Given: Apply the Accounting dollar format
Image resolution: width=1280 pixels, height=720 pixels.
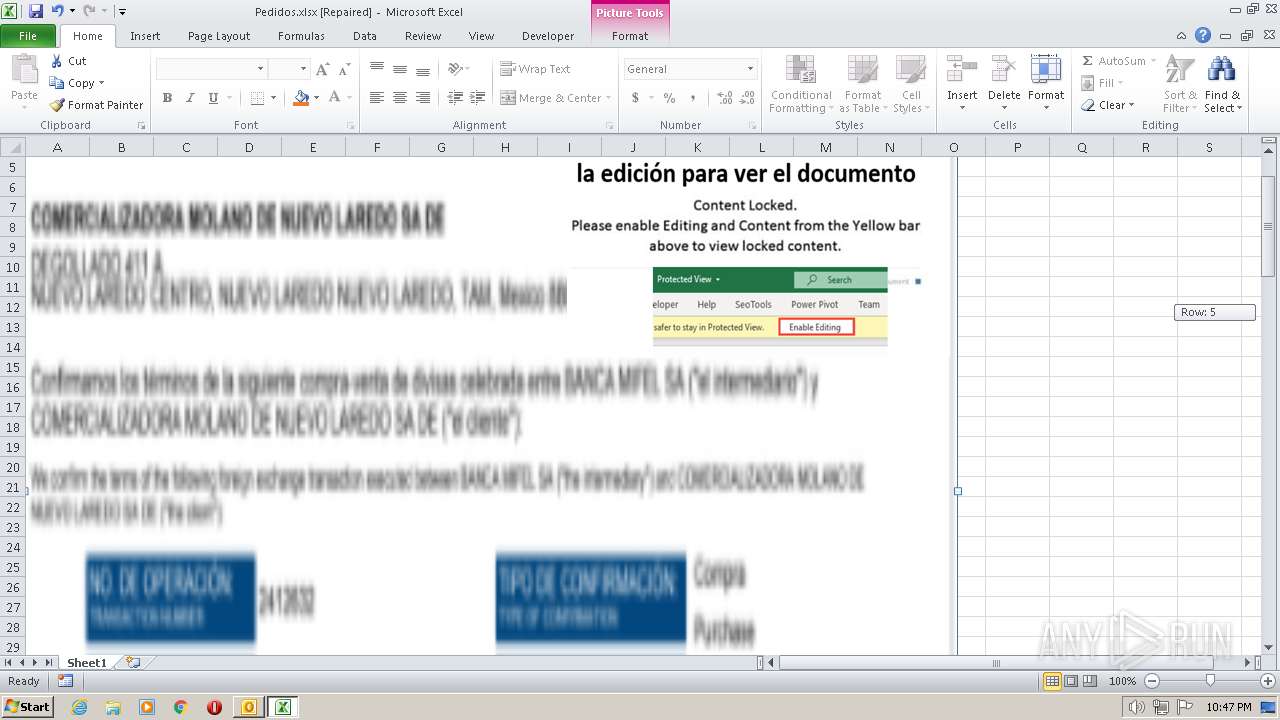Looking at the screenshot, I should [635, 98].
